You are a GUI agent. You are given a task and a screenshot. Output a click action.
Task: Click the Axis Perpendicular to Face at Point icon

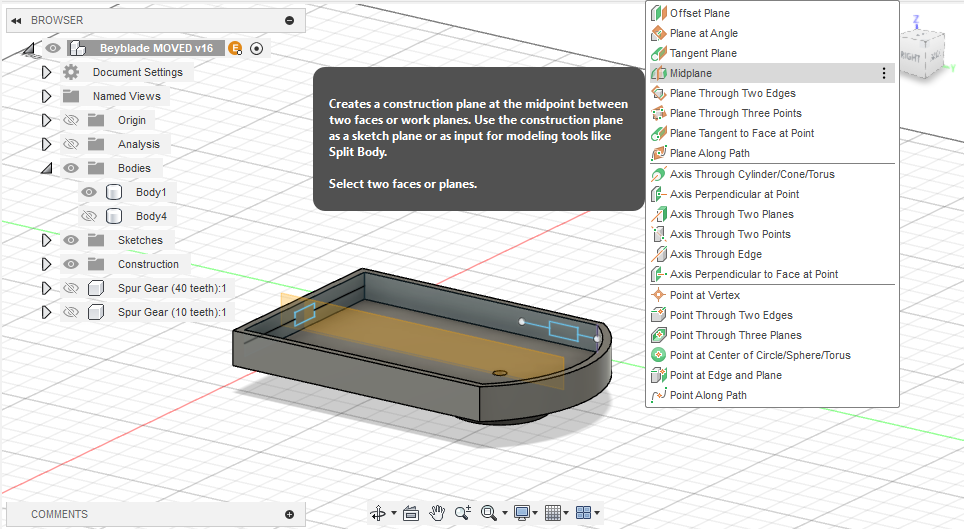658,274
